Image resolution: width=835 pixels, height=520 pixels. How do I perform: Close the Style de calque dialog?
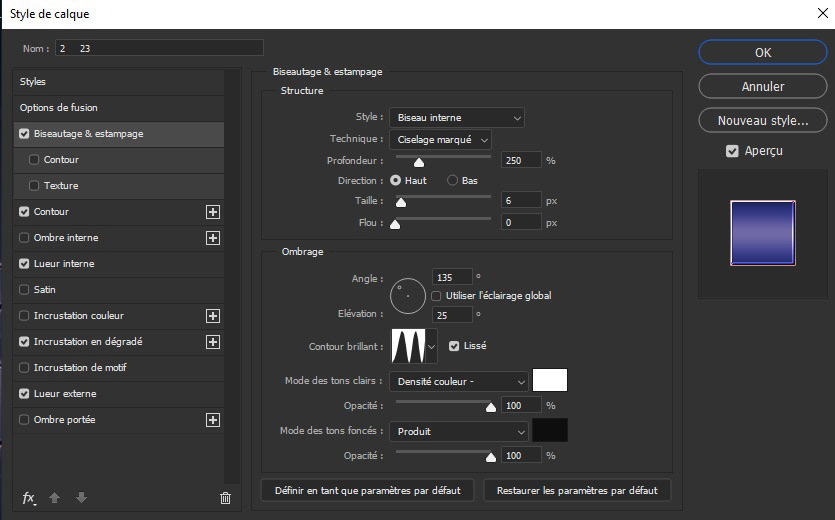coord(823,13)
